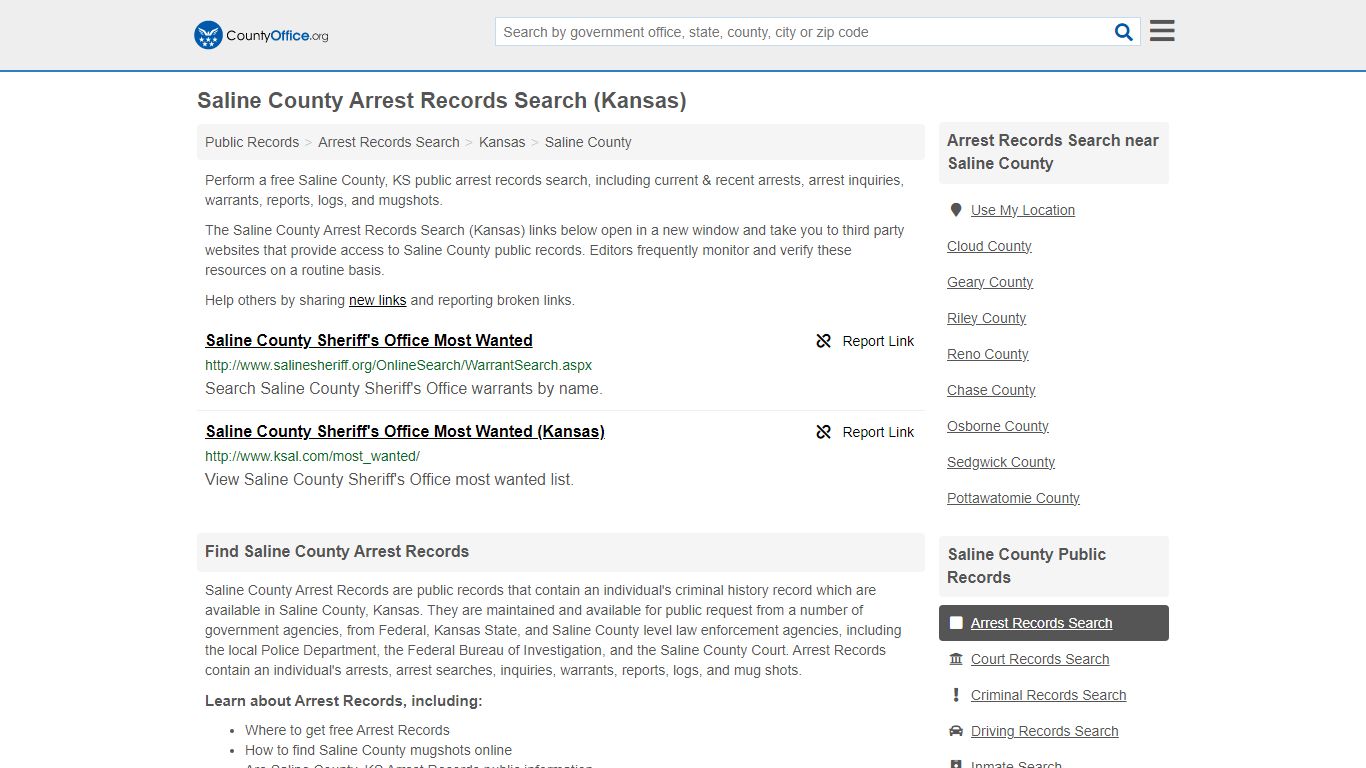1366x768 pixels.
Task: Visit salinesheriff.org WarrantSearch URL
Action: tap(399, 365)
